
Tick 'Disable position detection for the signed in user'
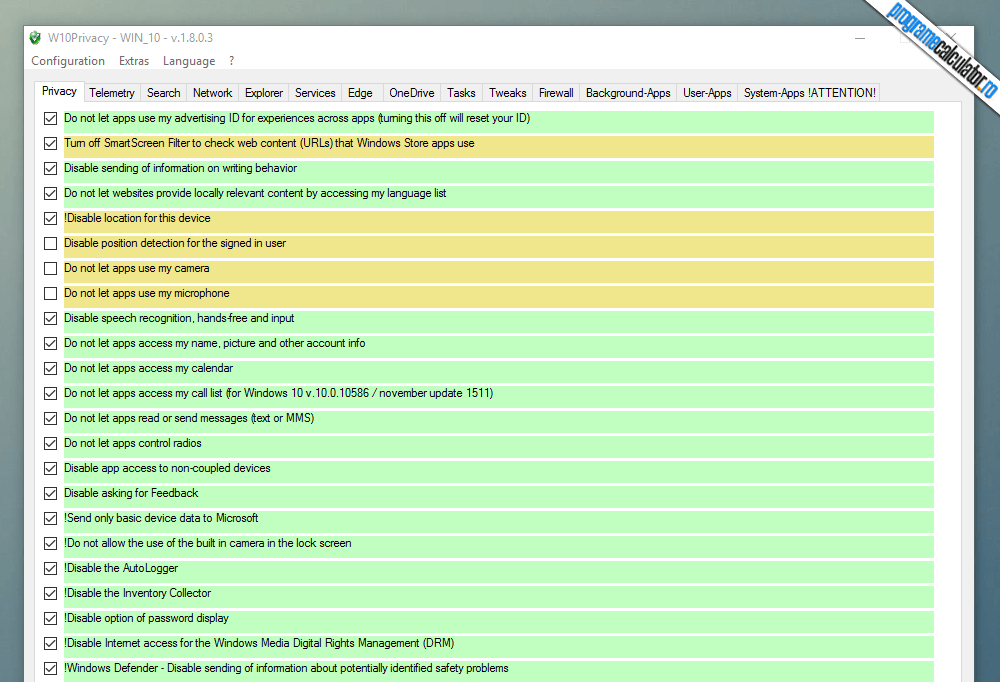pyautogui.click(x=51, y=244)
